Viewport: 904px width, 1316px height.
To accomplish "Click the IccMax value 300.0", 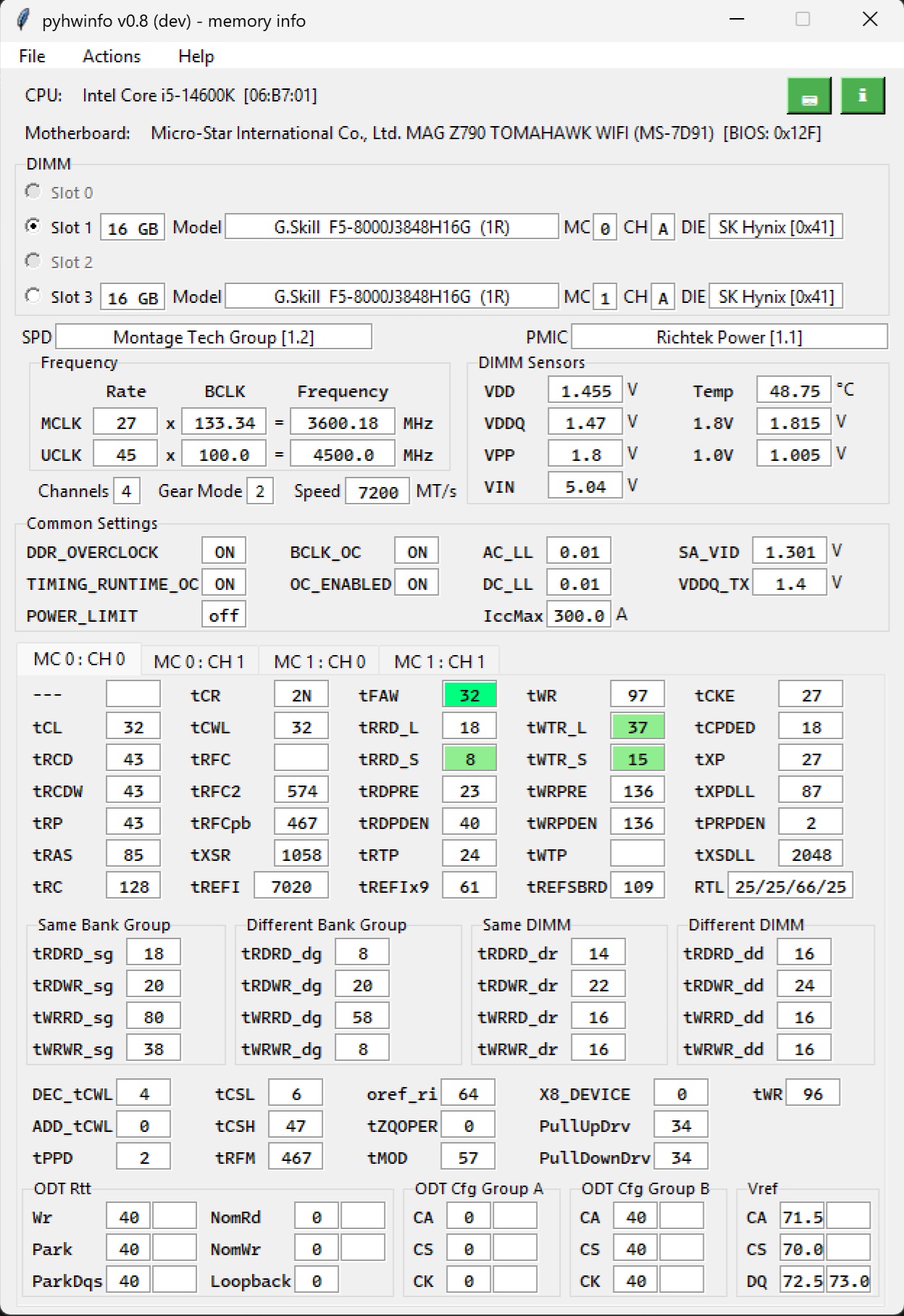I will pyautogui.click(x=579, y=616).
